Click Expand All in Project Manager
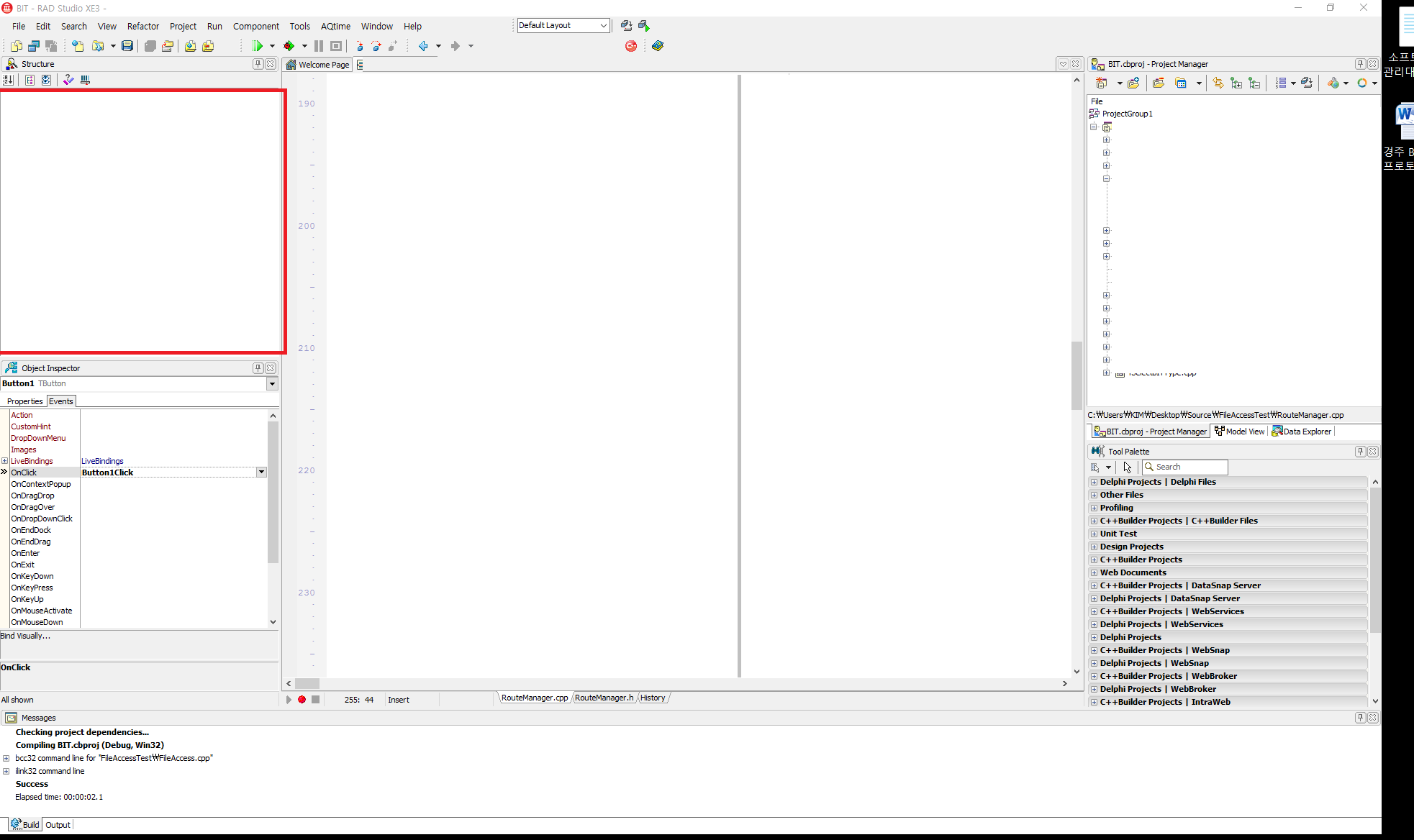This screenshot has width=1414, height=840. point(1236,83)
